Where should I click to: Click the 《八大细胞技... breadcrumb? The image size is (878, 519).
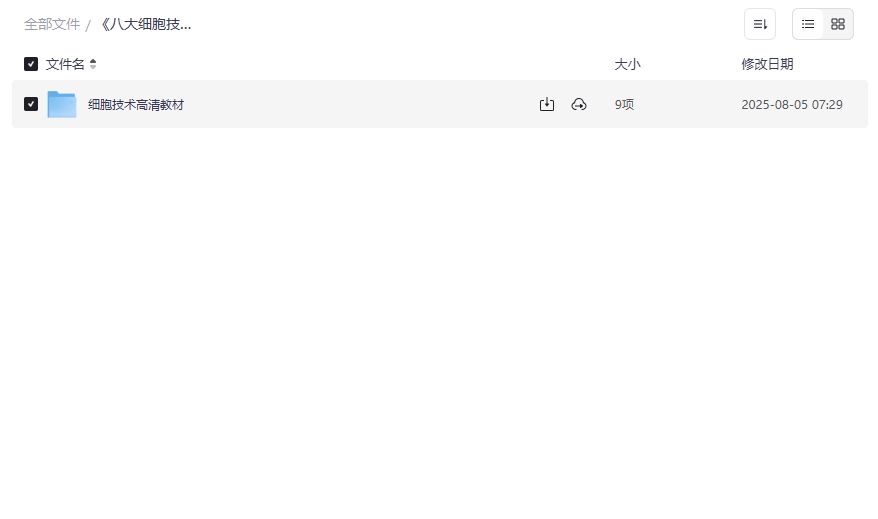click(x=145, y=24)
